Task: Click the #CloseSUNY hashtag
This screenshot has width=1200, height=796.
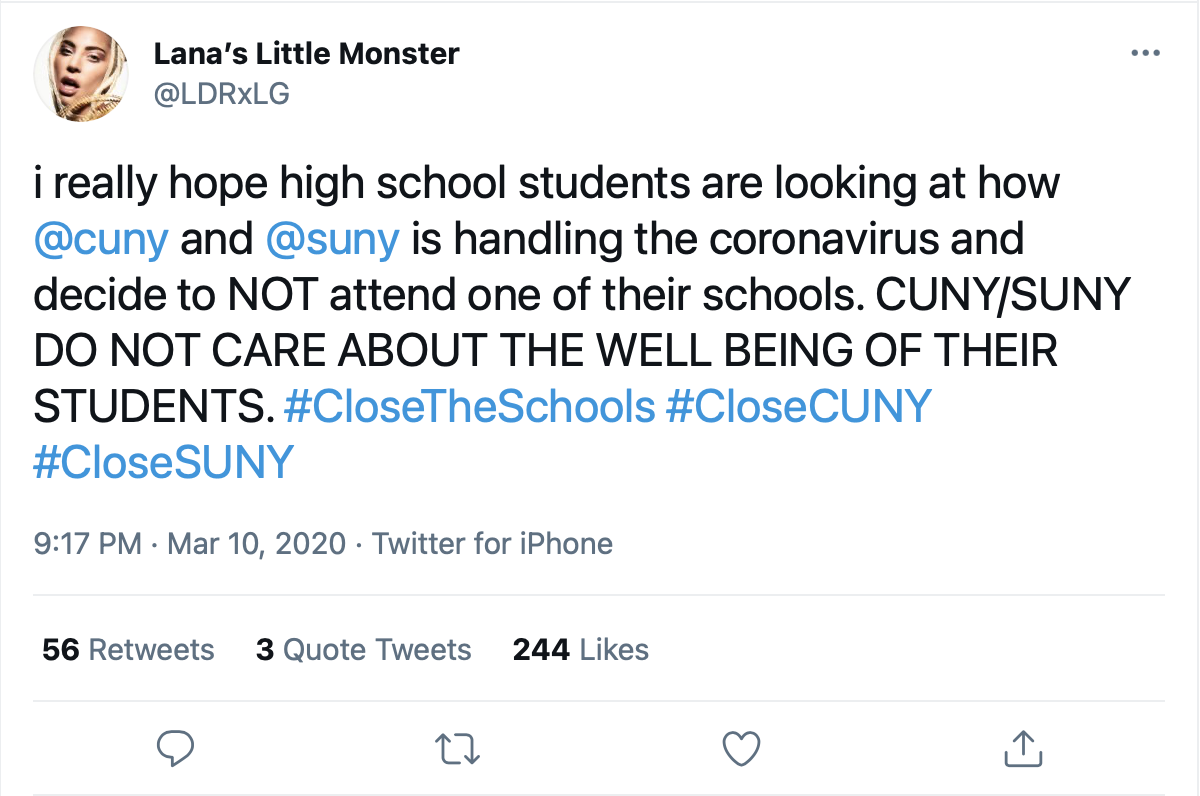Action: click(x=164, y=463)
